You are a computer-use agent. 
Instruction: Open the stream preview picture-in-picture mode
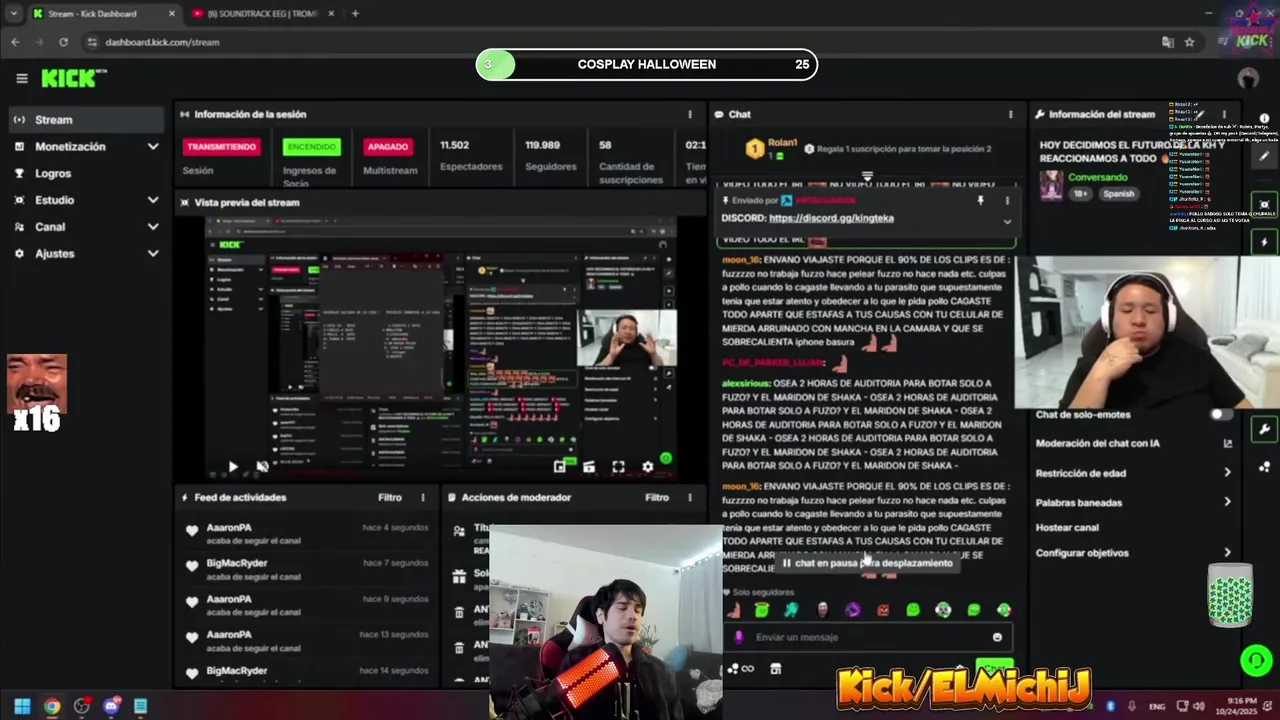click(x=559, y=467)
